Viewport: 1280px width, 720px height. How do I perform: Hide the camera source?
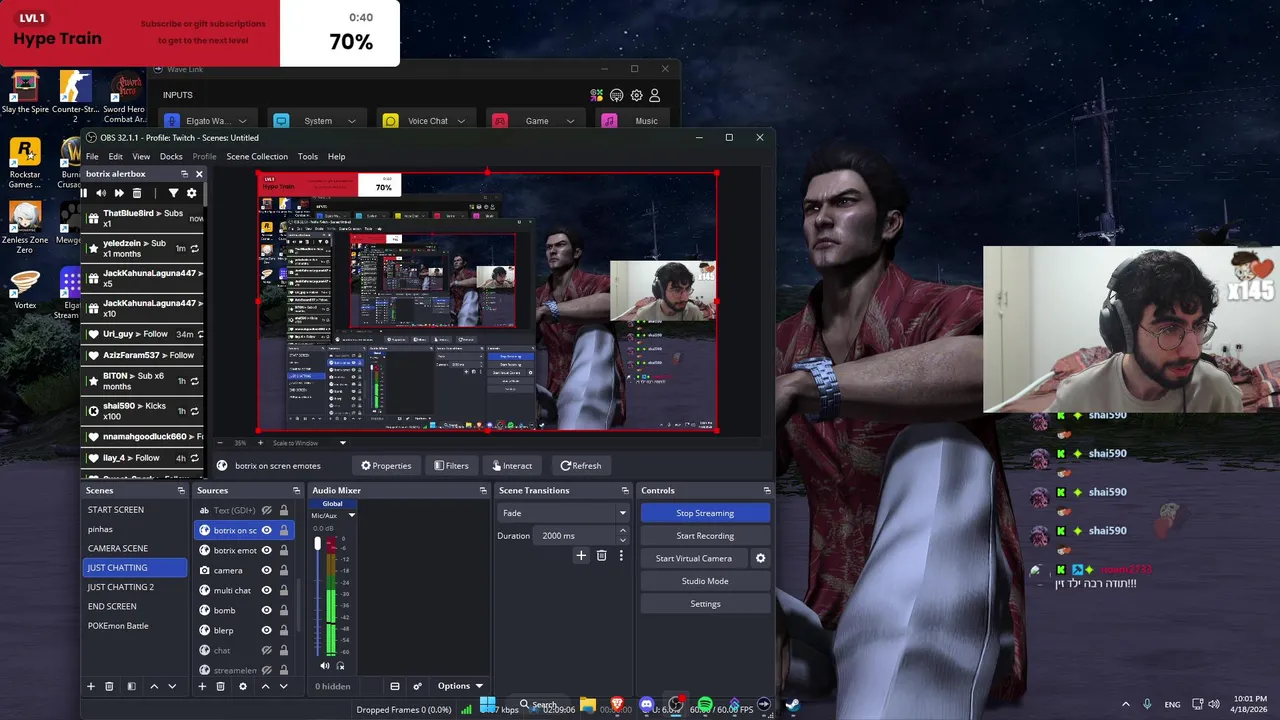click(x=266, y=570)
